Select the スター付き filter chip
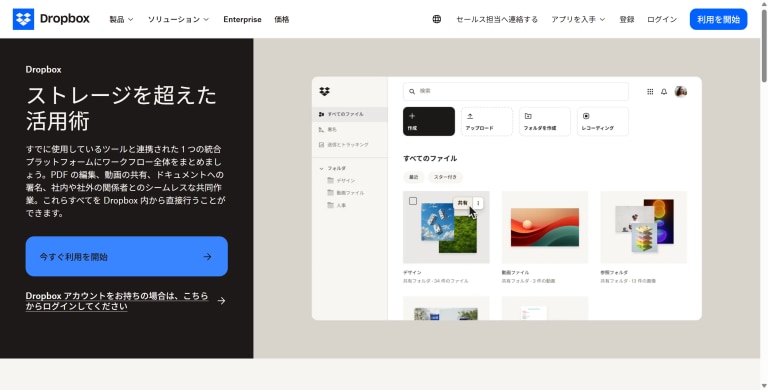This screenshot has height=390, width=768. coord(445,177)
